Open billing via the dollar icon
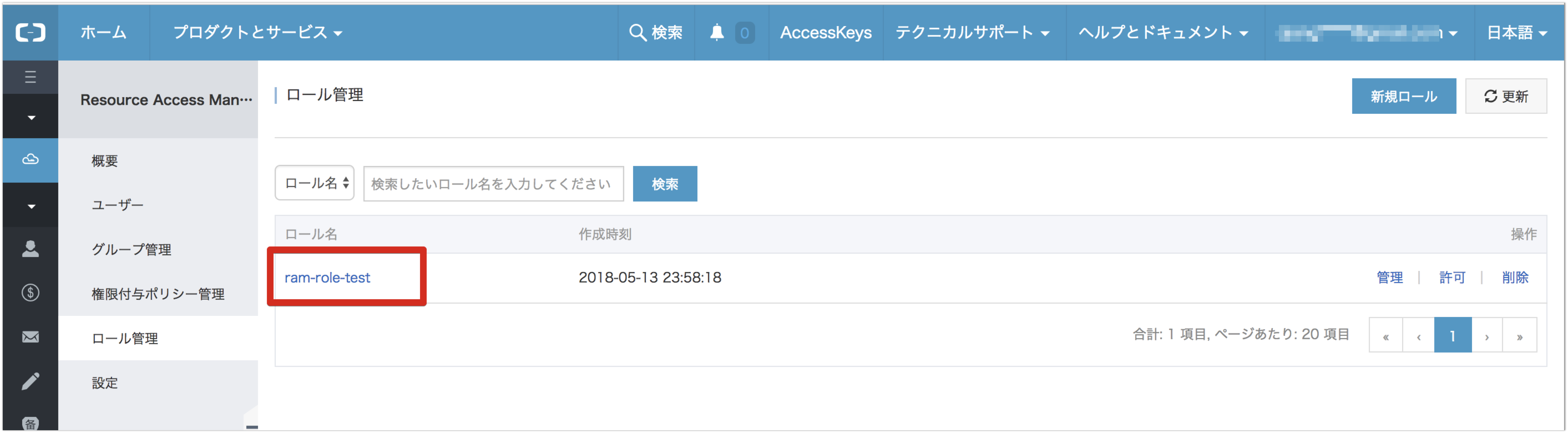The width and height of the screenshot is (1568, 433). coord(30,292)
